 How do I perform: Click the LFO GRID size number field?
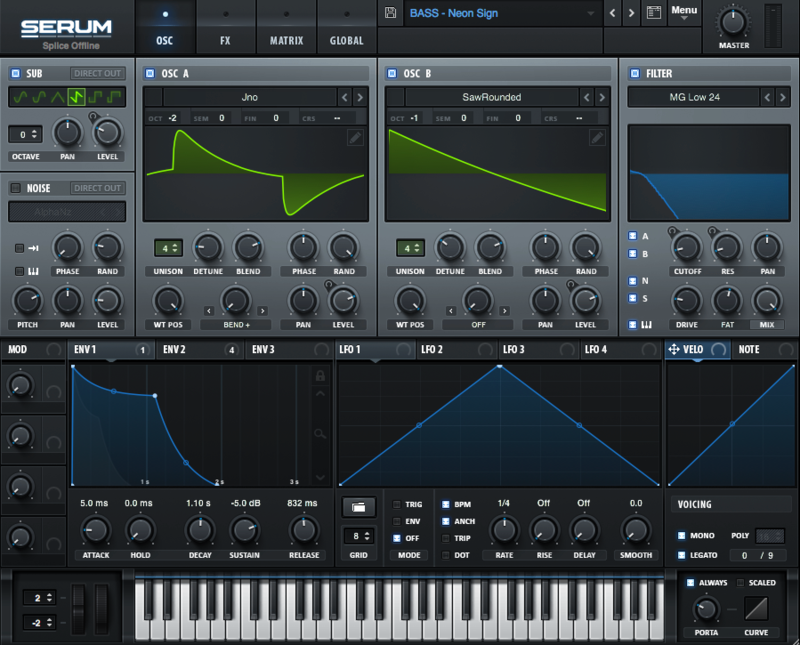click(353, 537)
